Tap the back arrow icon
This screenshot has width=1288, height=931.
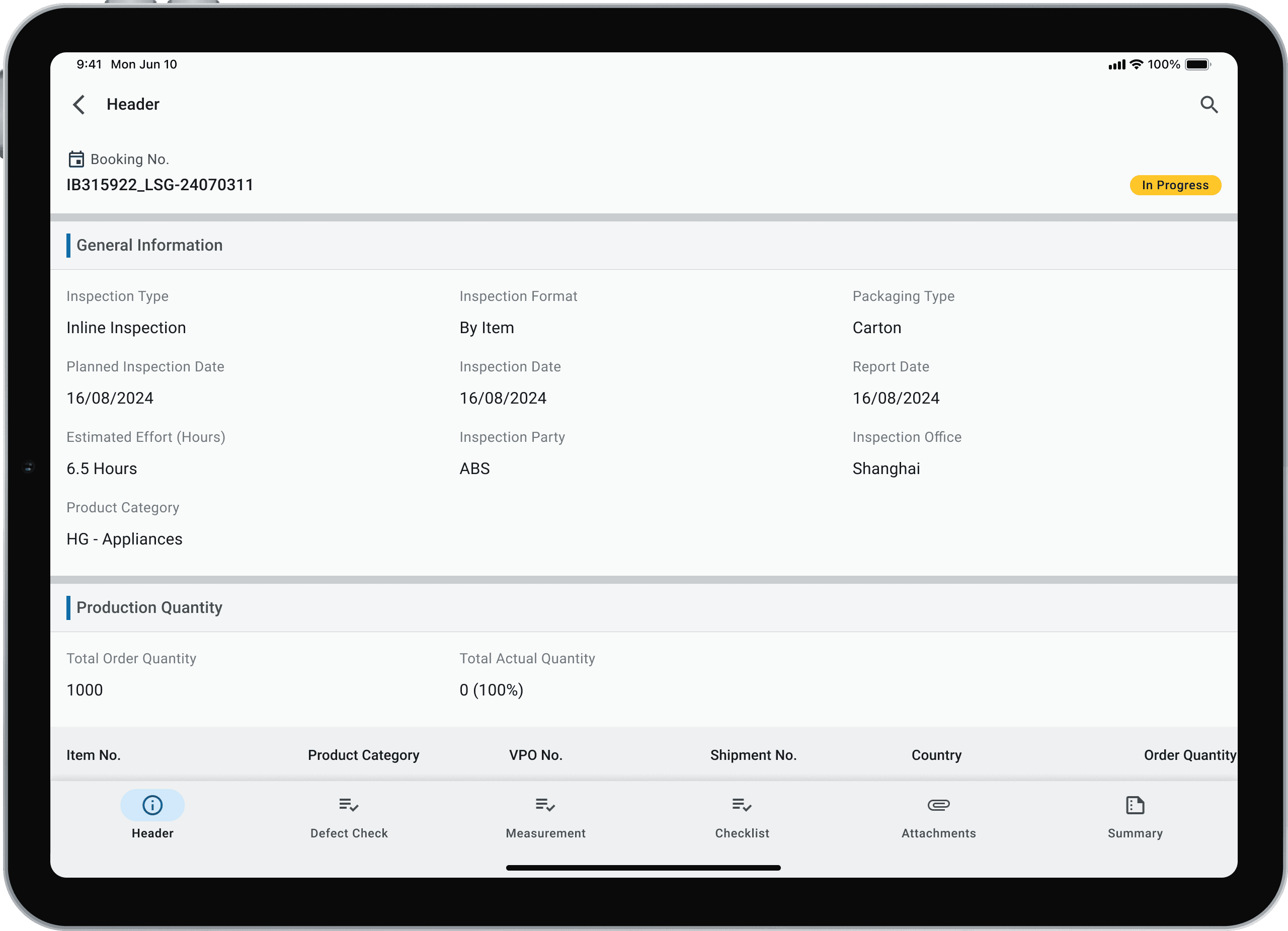pyautogui.click(x=79, y=105)
